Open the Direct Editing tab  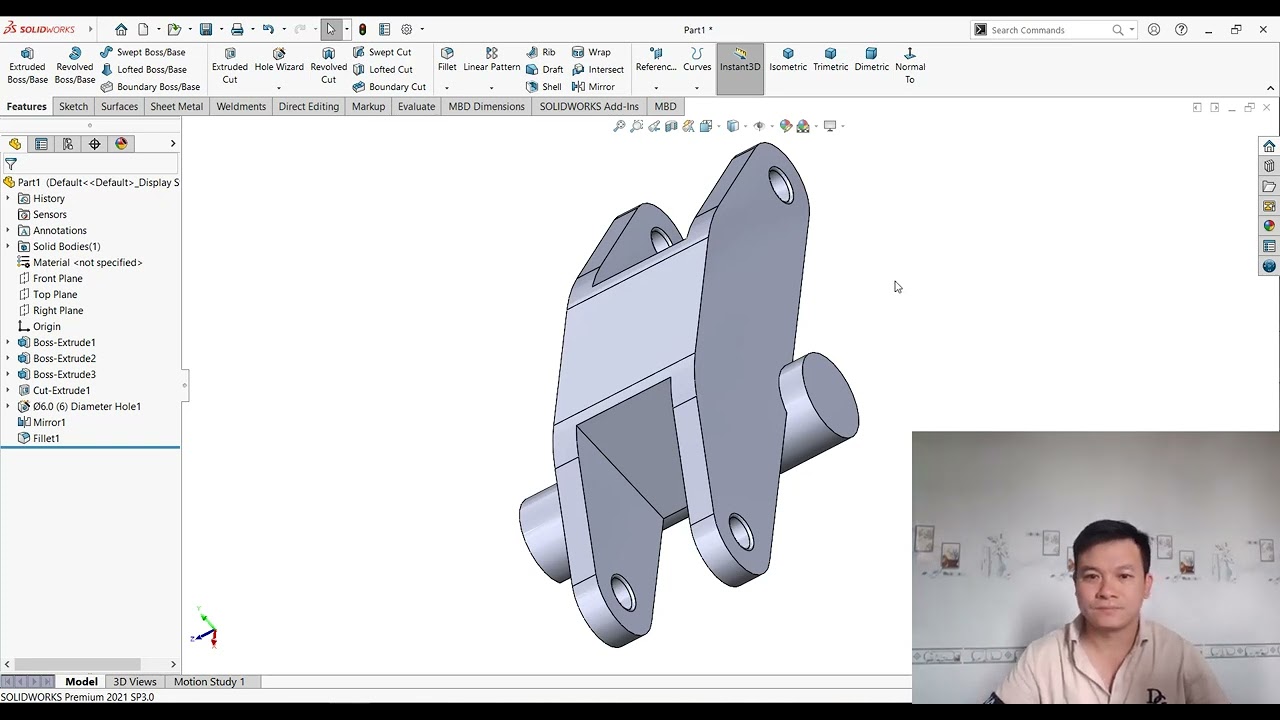coord(309,106)
